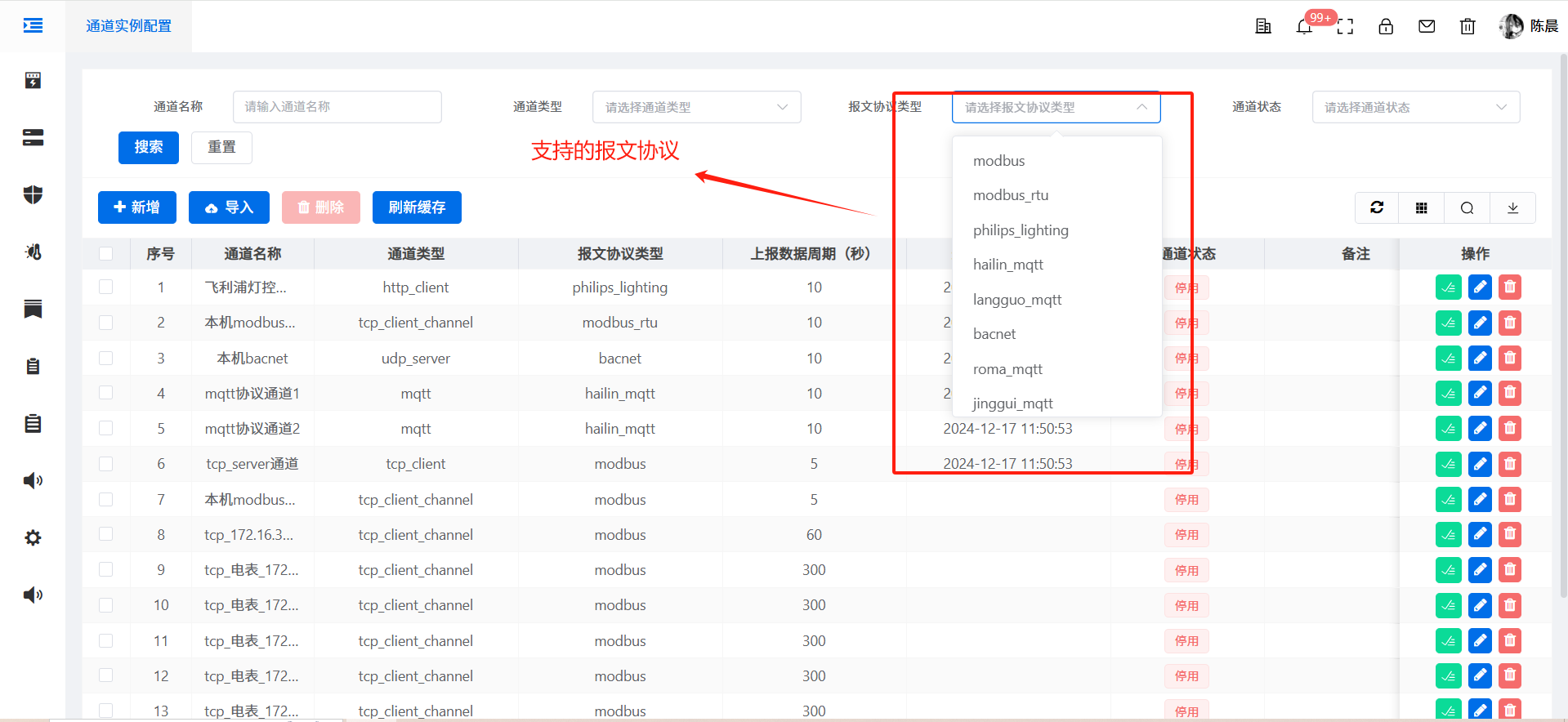Toggle fullscreen mode icon

tap(1345, 26)
